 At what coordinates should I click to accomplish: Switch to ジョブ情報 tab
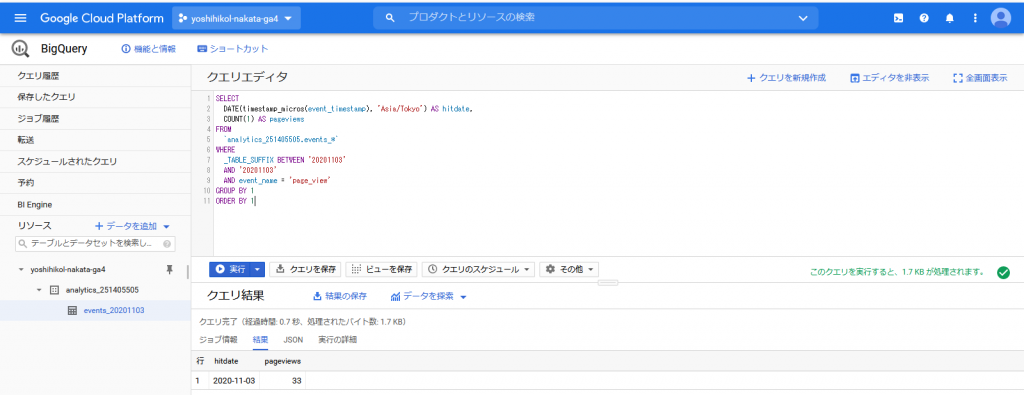[x=218, y=340]
